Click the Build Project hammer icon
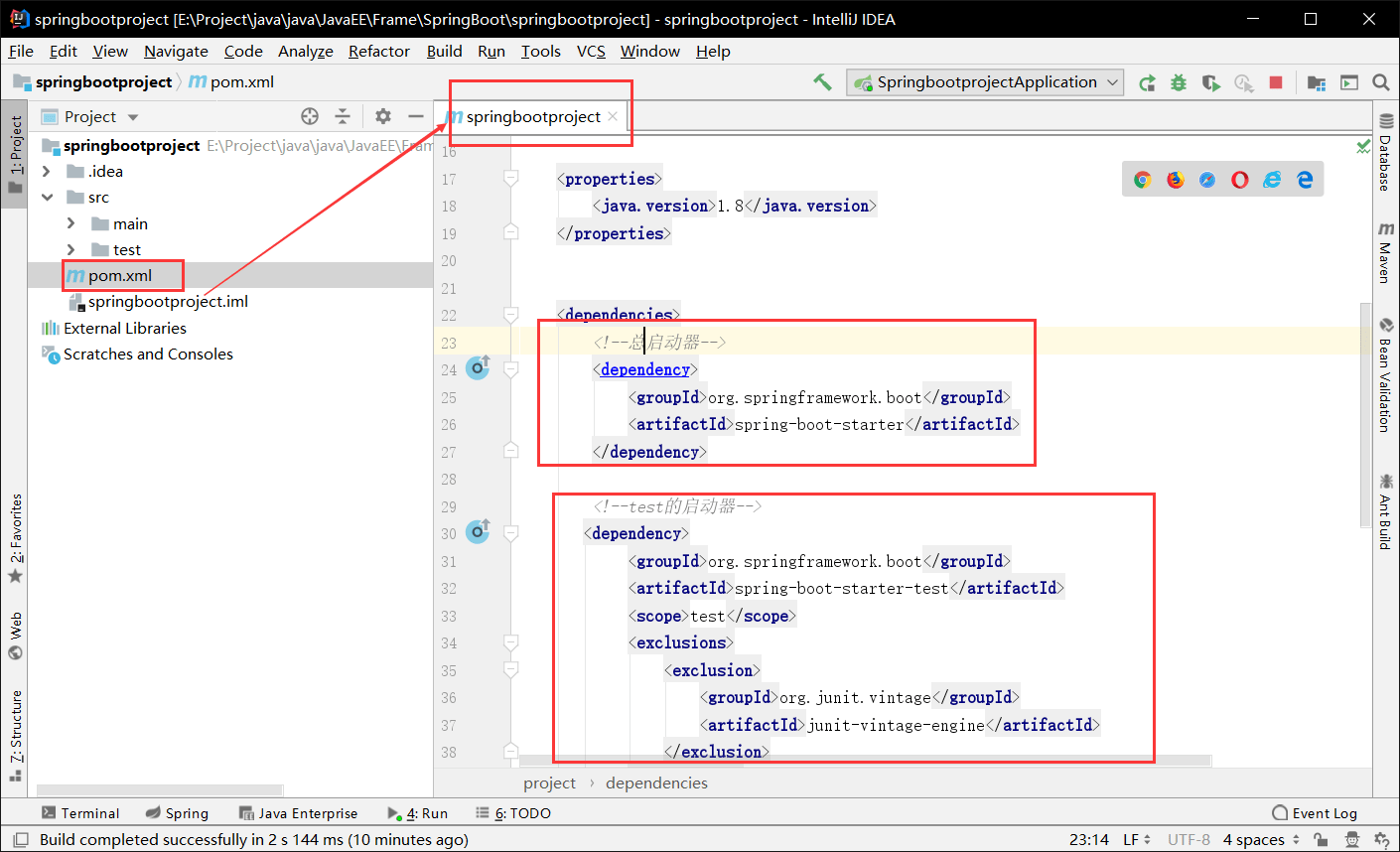The width and height of the screenshot is (1400, 852). pos(822,82)
